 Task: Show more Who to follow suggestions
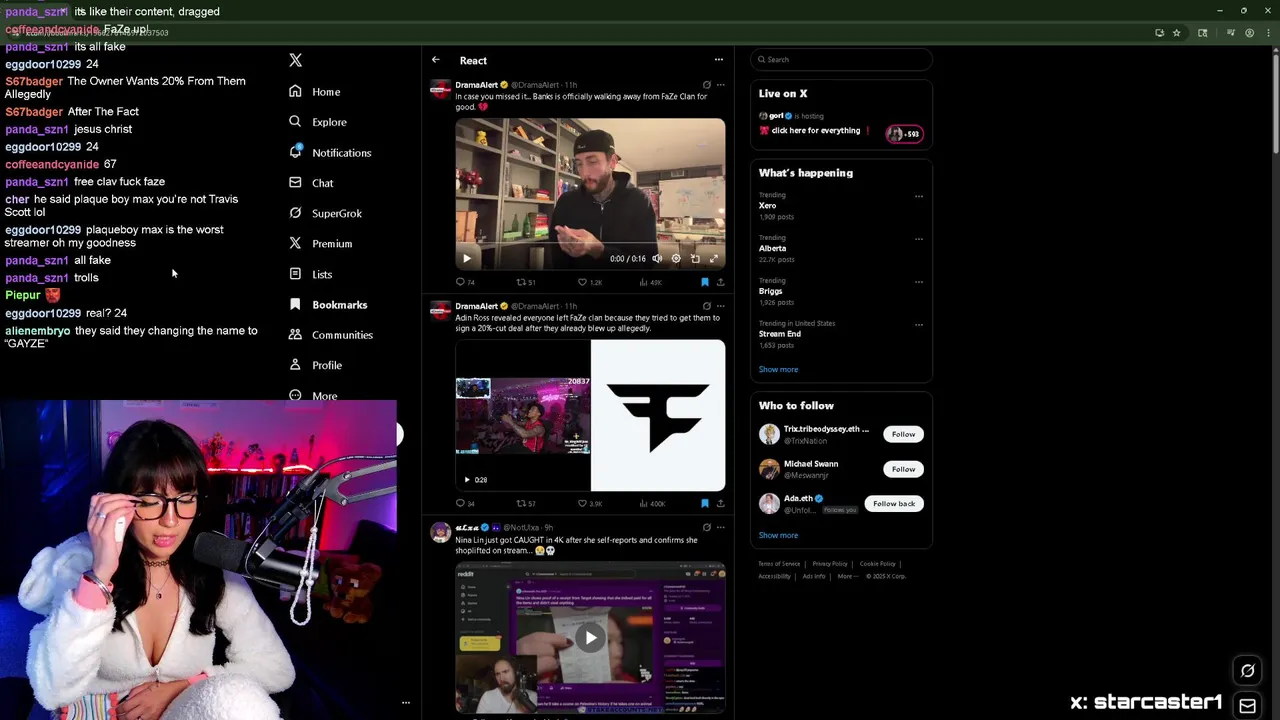(x=778, y=535)
